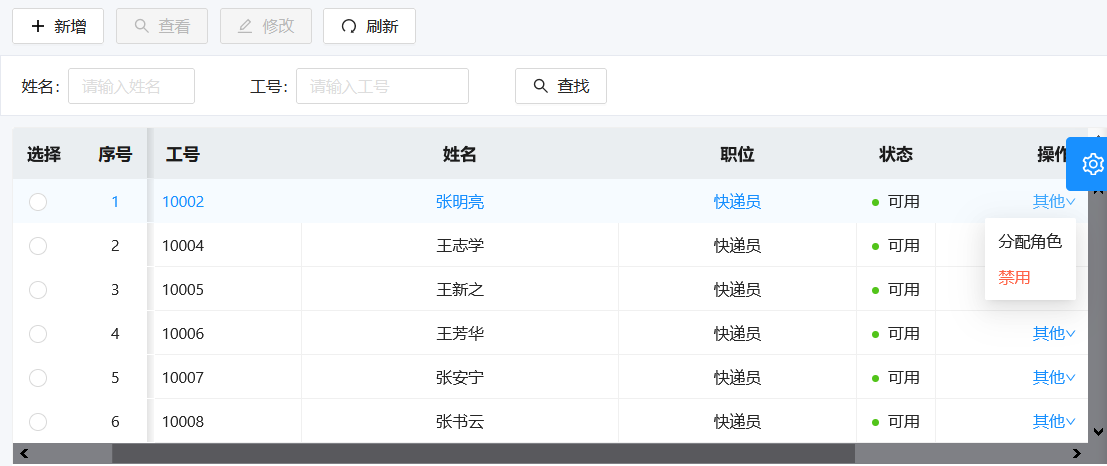Click the plus icon on 新增 button

[x=38, y=26]
